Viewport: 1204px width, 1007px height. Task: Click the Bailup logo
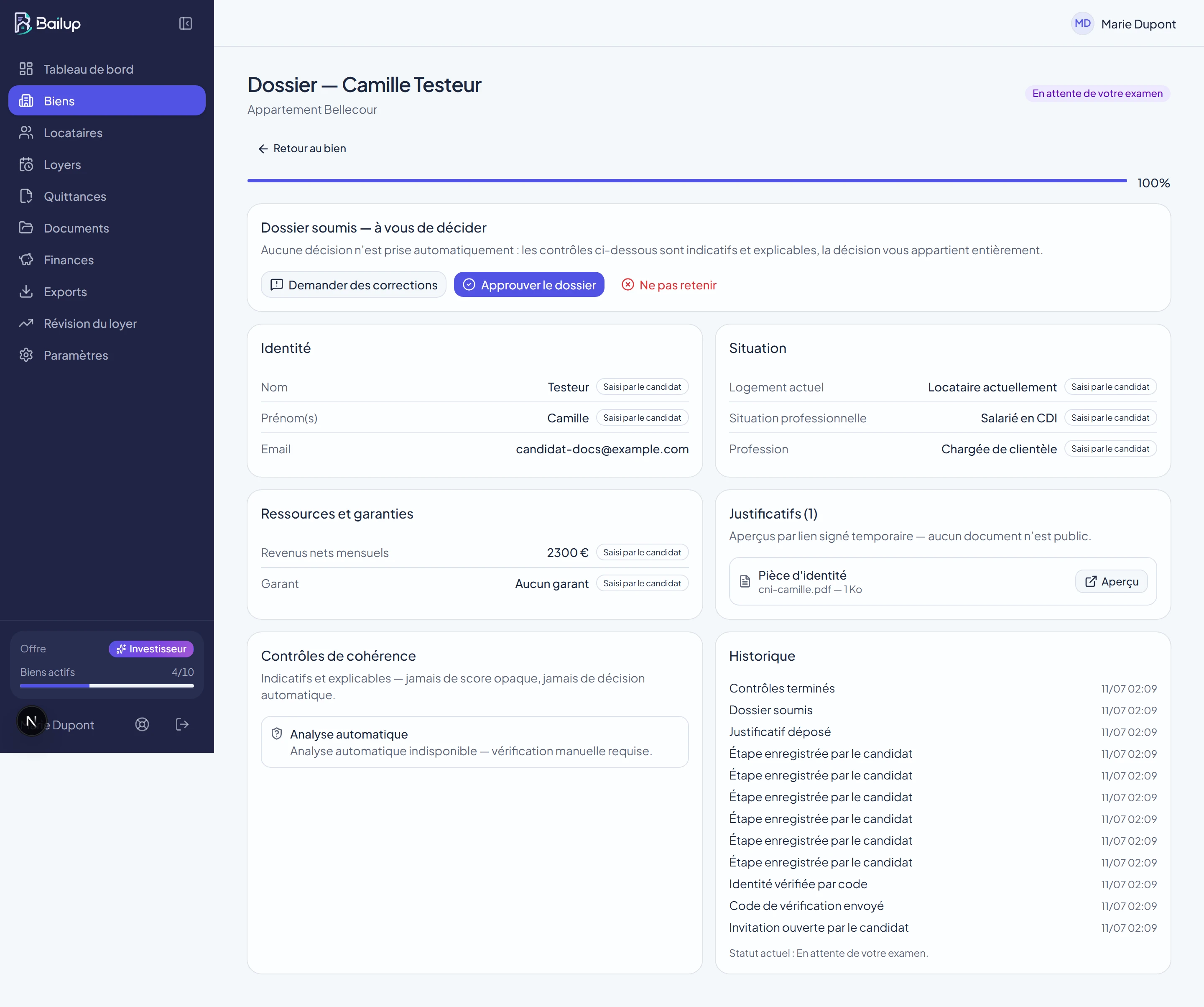coord(48,23)
